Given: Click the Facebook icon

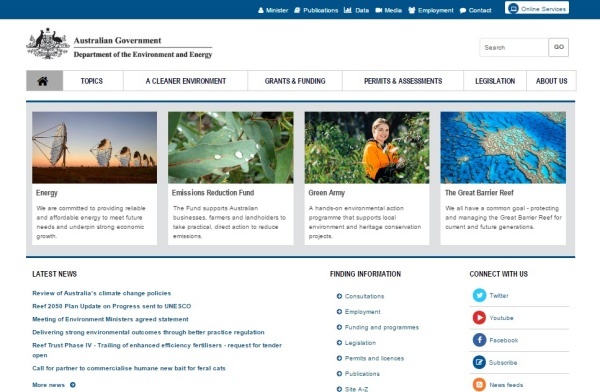Looking at the screenshot, I should (x=479, y=340).
